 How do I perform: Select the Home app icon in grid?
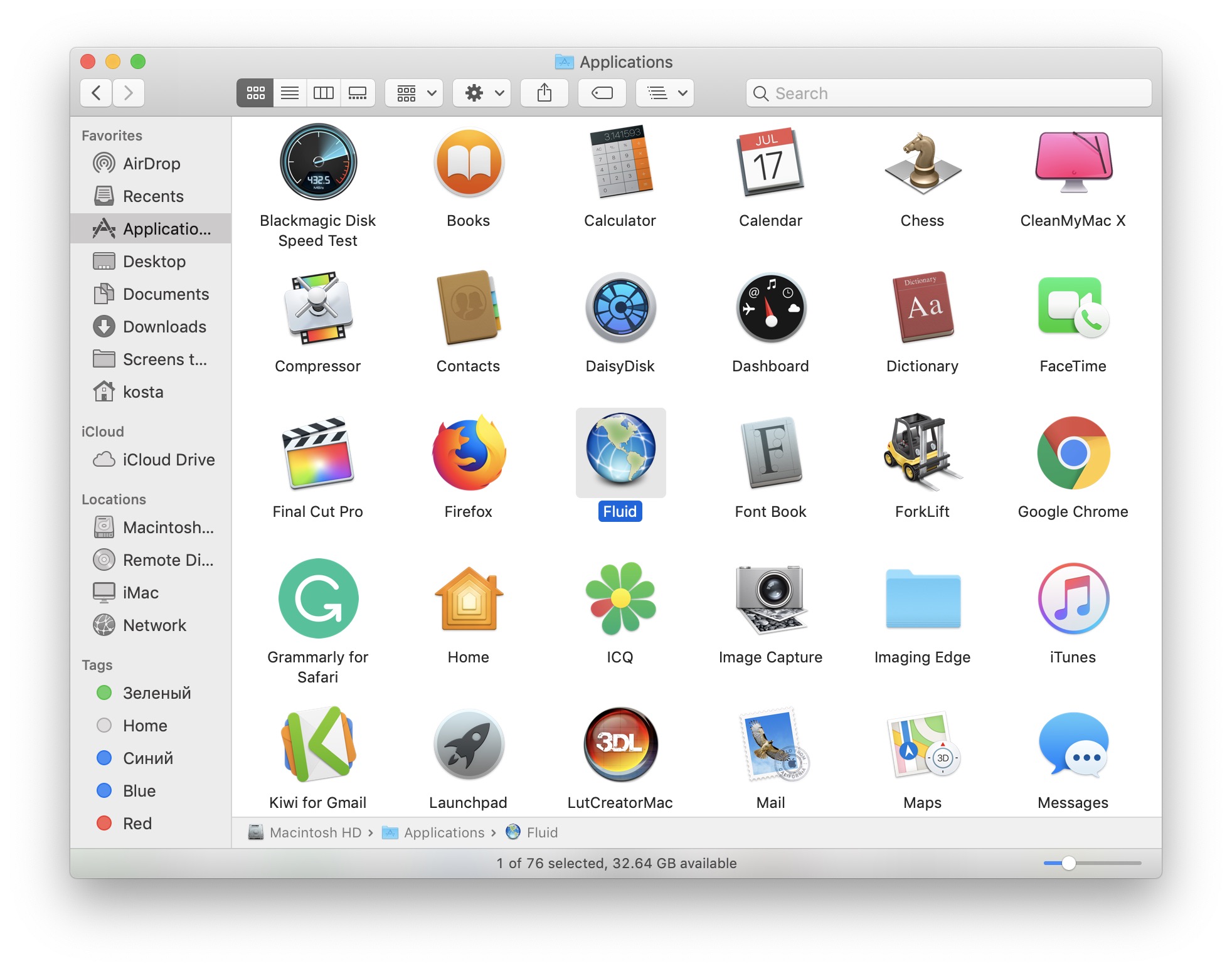pos(469,598)
